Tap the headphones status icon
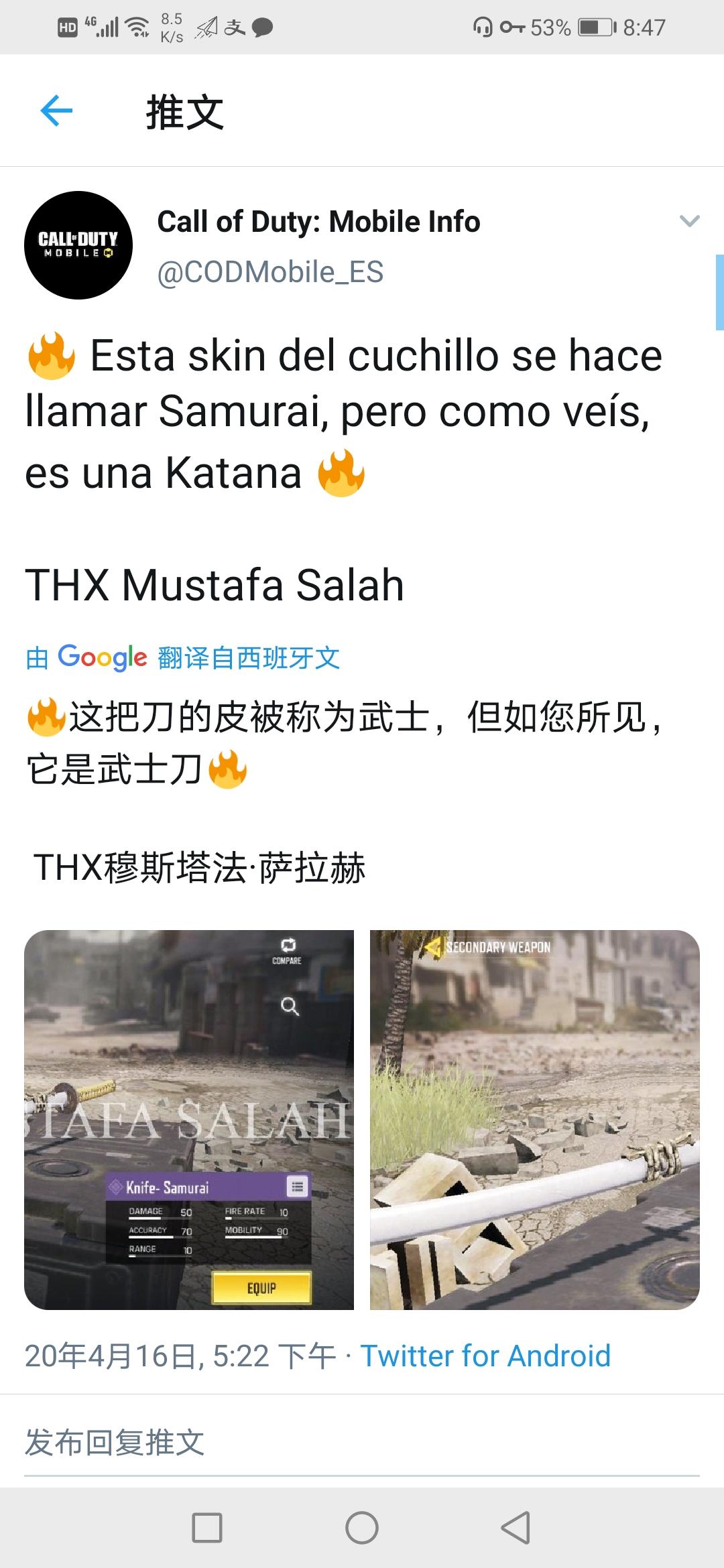 [x=482, y=27]
